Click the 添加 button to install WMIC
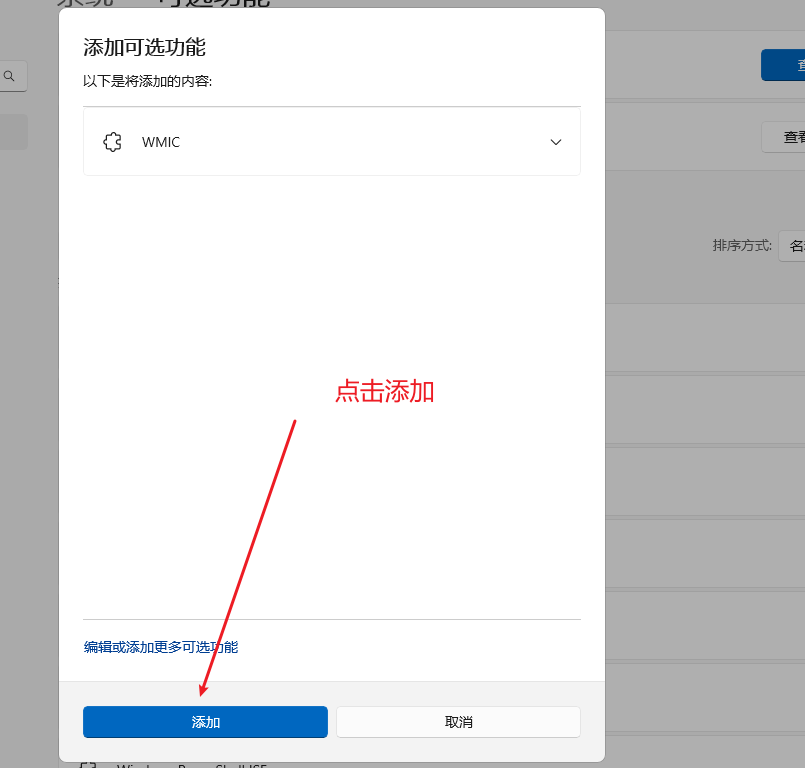Viewport: 805px width, 768px height. point(205,721)
